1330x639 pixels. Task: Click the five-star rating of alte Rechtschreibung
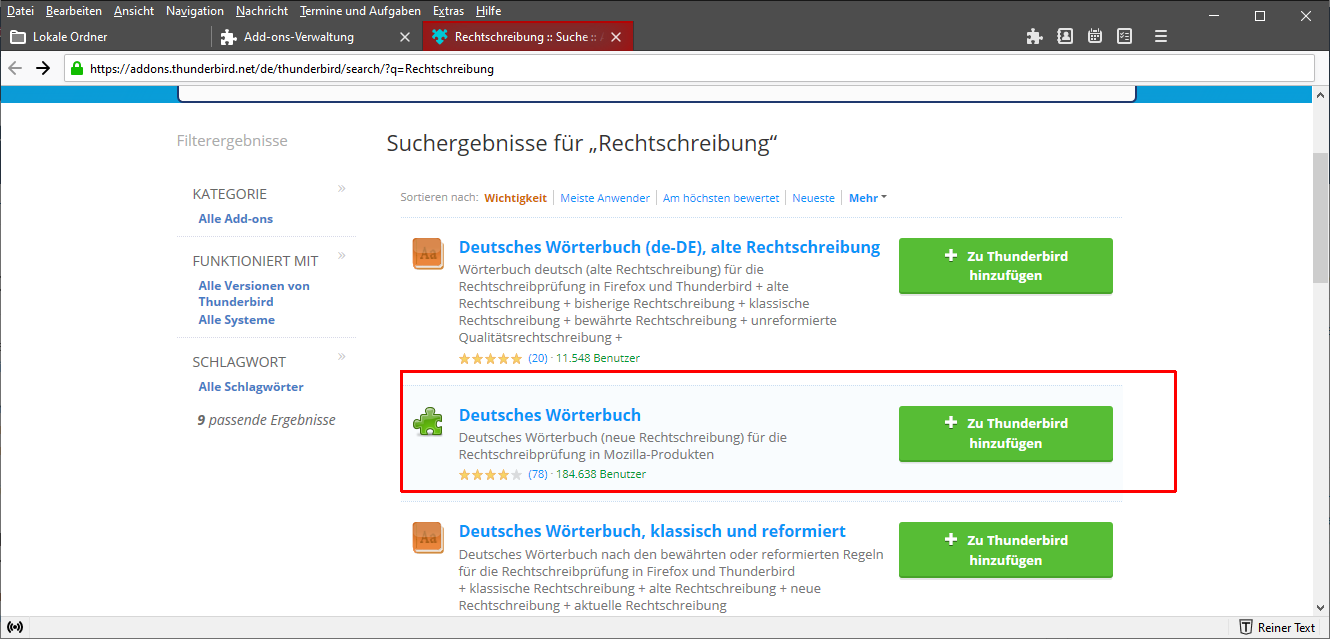(x=490, y=358)
